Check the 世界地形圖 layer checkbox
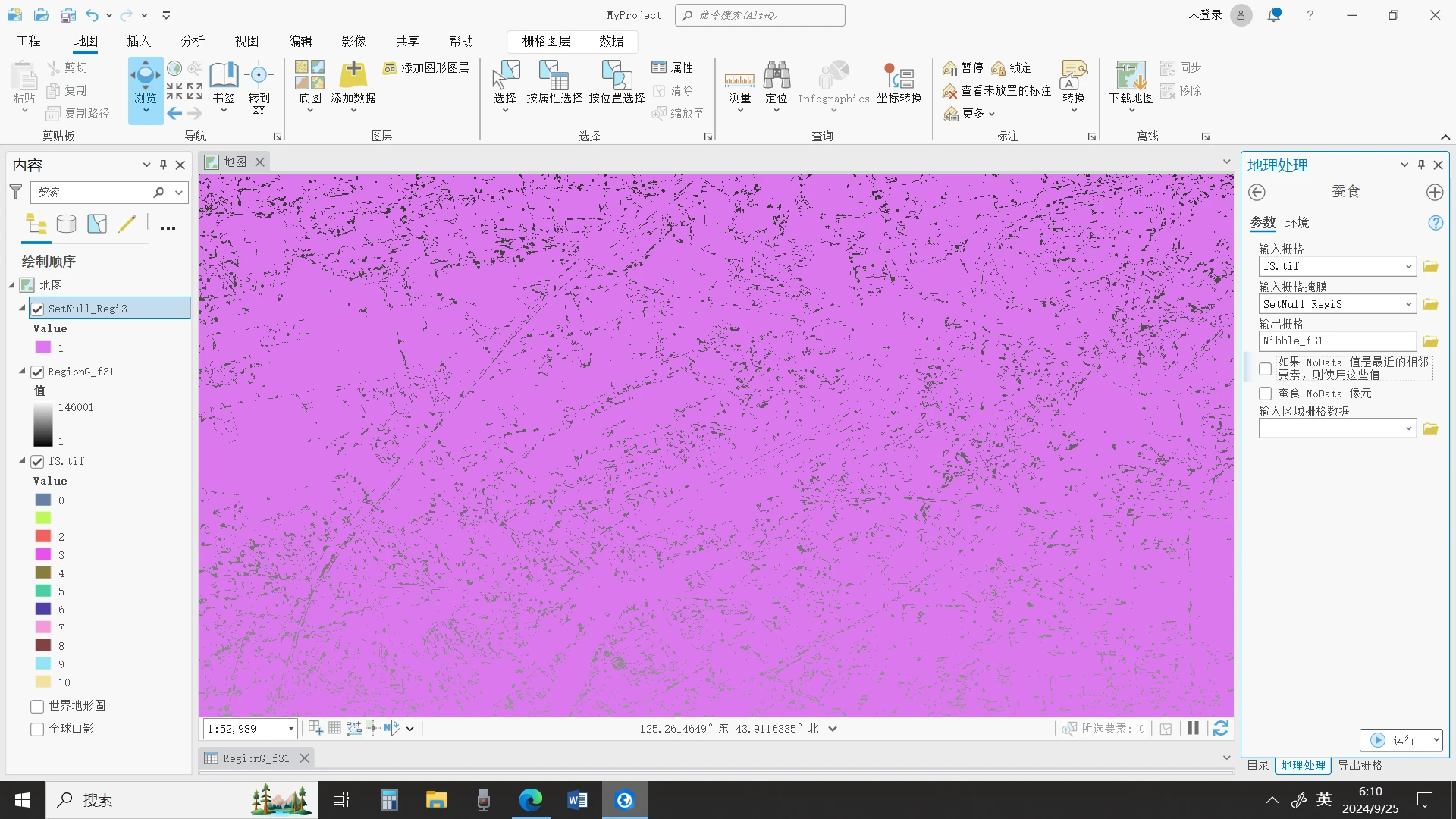 pyautogui.click(x=37, y=706)
